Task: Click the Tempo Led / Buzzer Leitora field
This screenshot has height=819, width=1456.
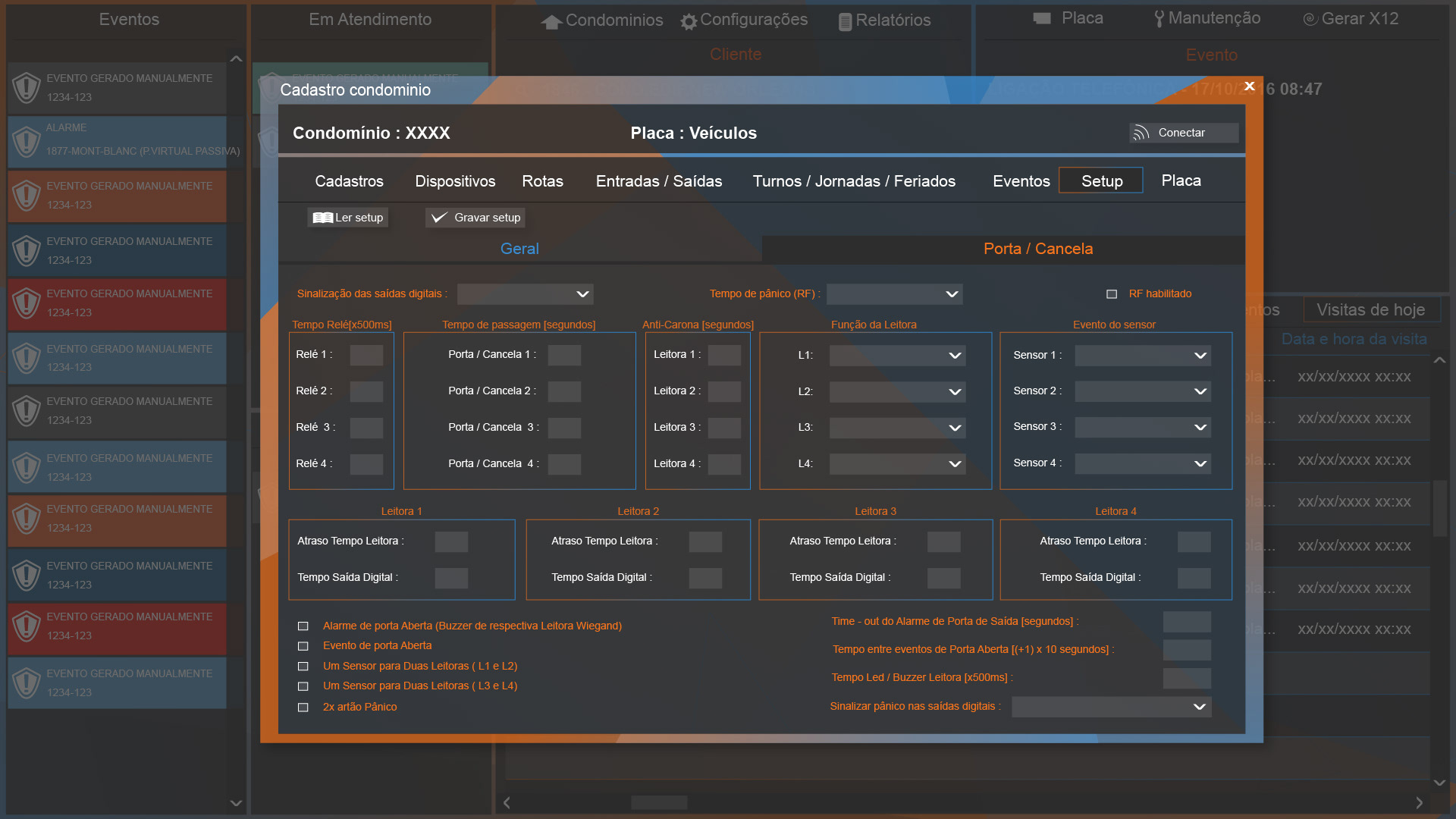Action: coord(1187,679)
